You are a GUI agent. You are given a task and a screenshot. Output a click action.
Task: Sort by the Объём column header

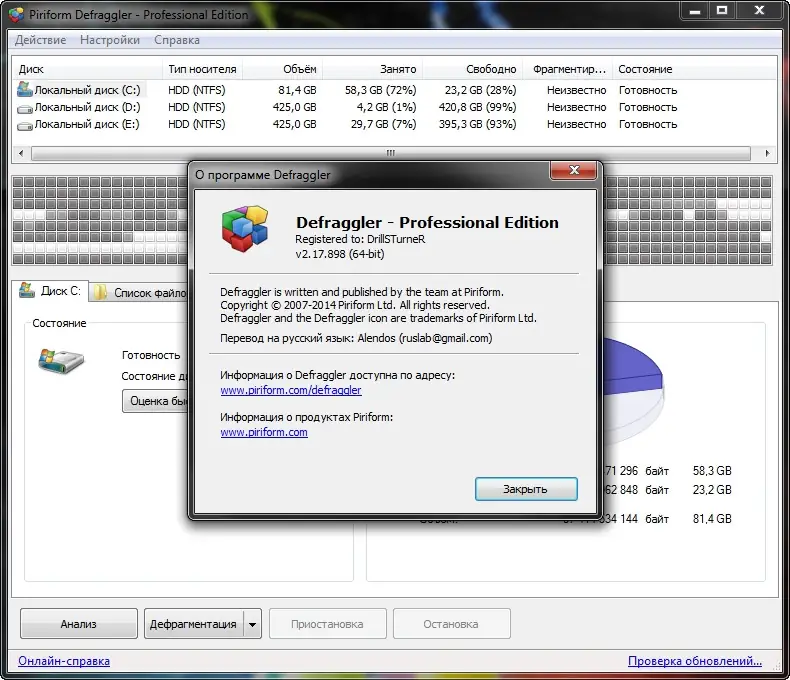[283, 69]
